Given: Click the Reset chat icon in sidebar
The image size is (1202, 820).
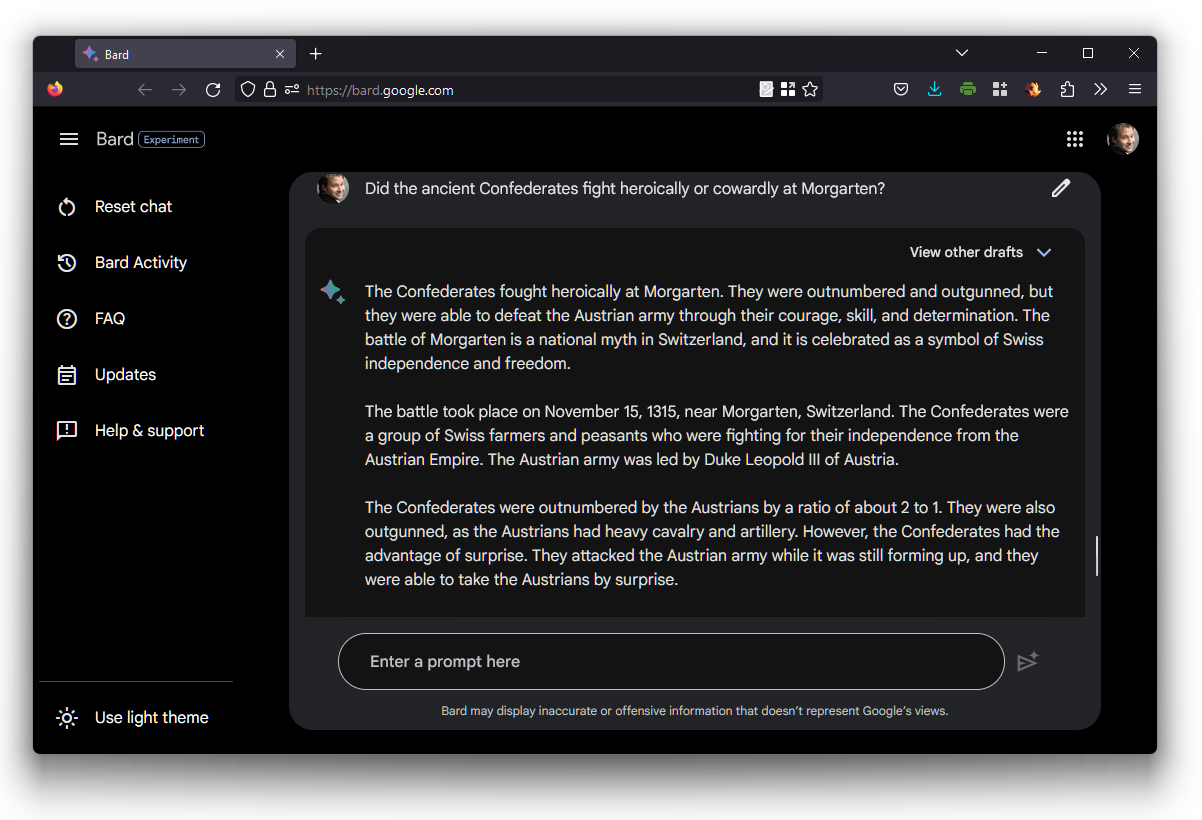Looking at the screenshot, I should tap(67, 207).
